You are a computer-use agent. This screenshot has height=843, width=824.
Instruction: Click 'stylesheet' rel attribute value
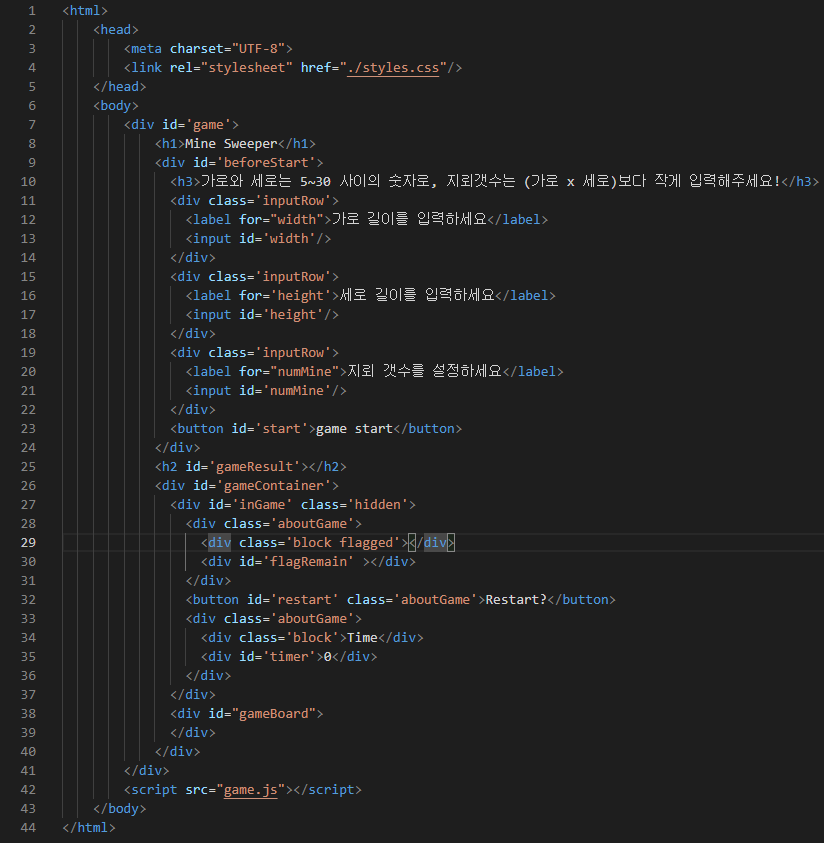[x=247, y=68]
